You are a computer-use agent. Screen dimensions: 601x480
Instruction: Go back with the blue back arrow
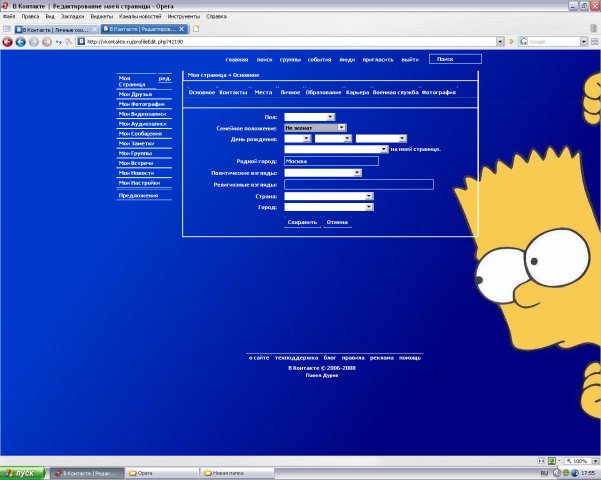(21, 42)
